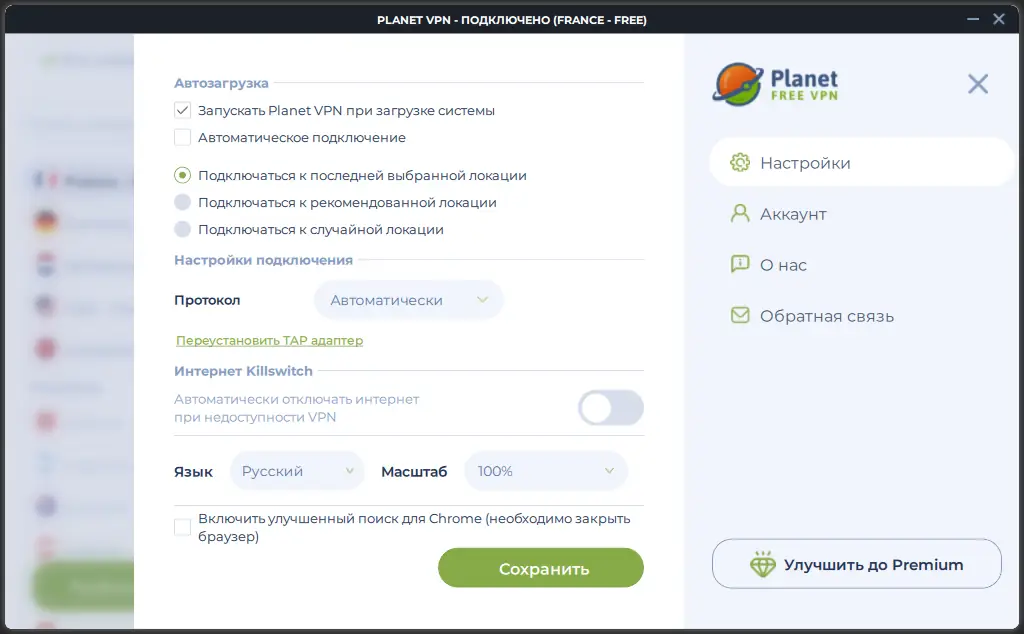The image size is (1024, 634).
Task: Close the settings panel with the X
Action: (978, 84)
